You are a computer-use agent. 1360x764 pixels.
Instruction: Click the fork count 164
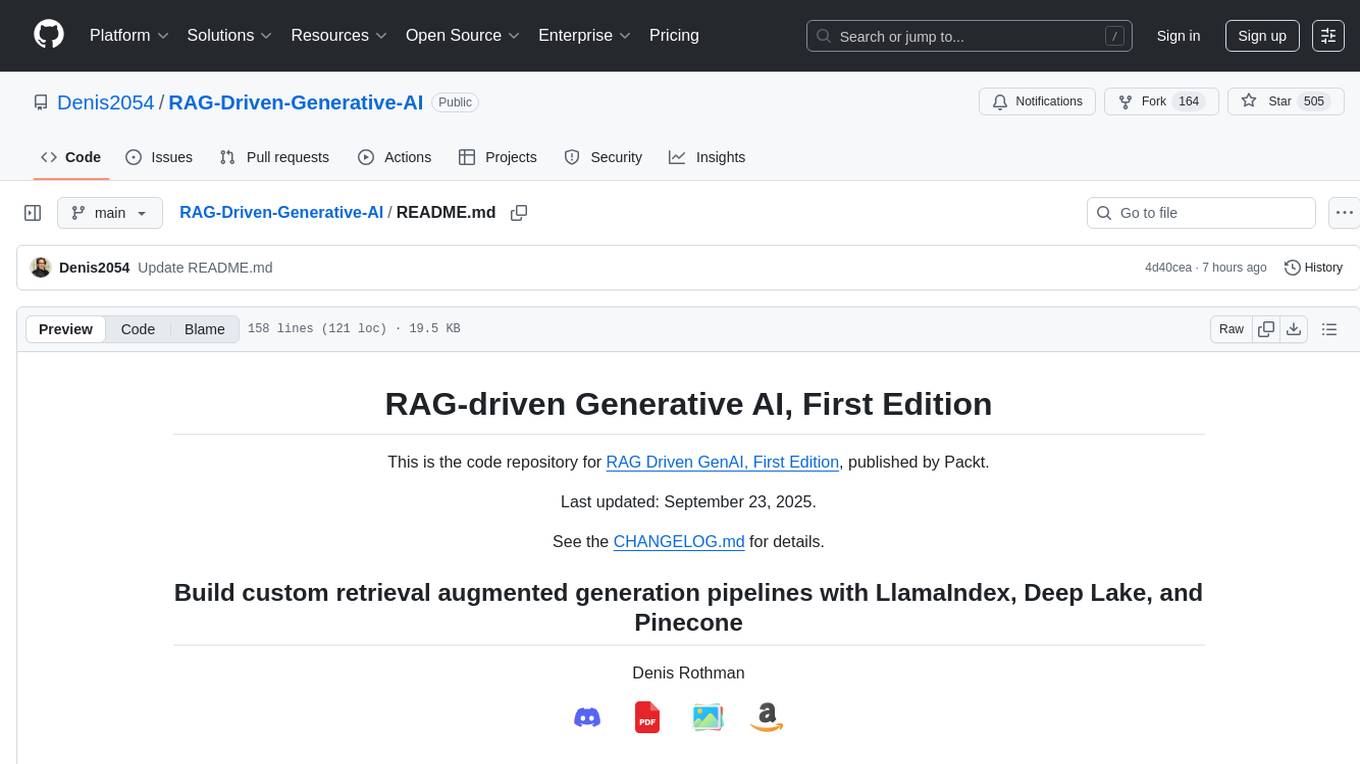coord(1189,102)
